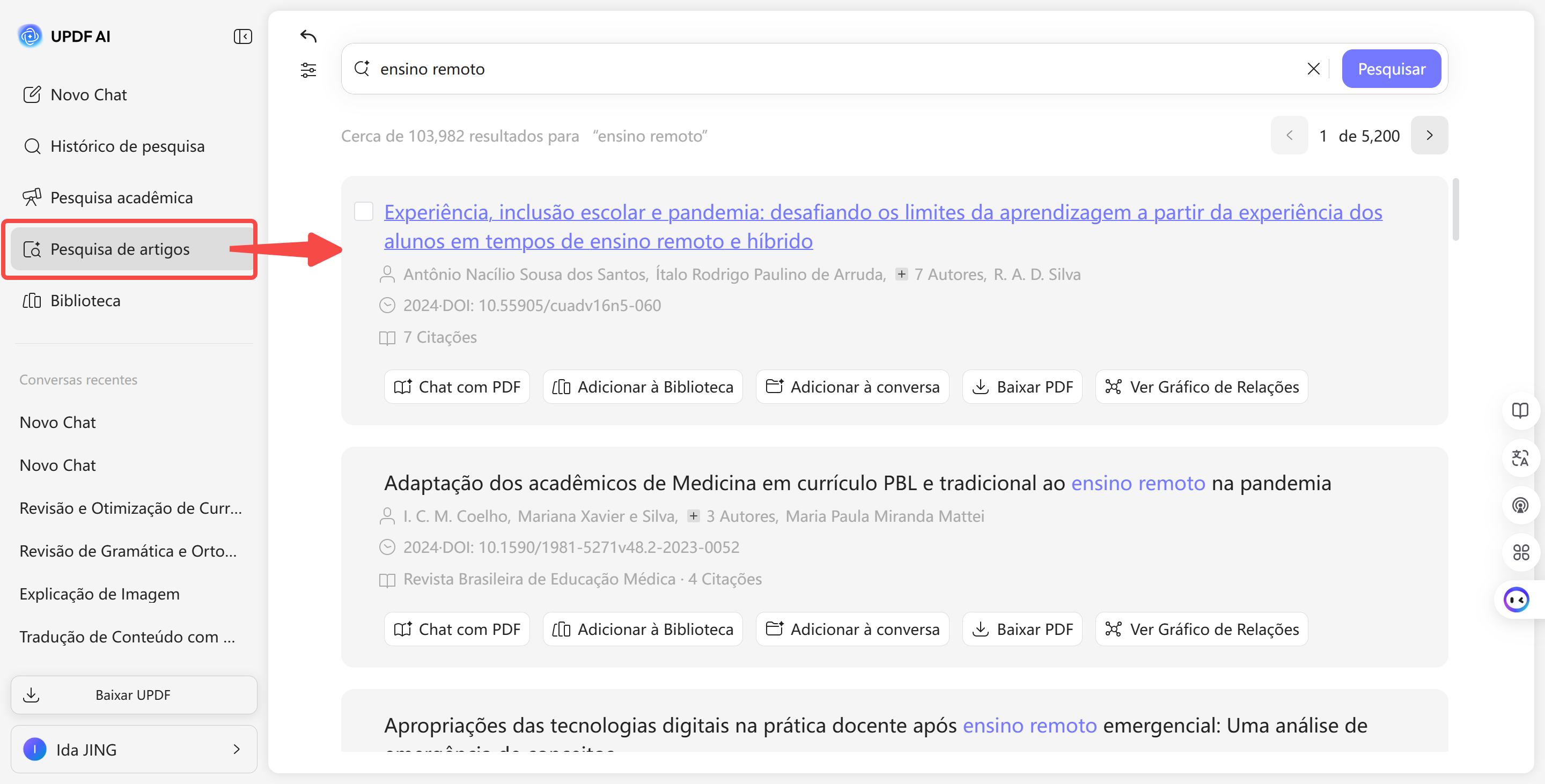Go back with the return arrow

coord(308,36)
